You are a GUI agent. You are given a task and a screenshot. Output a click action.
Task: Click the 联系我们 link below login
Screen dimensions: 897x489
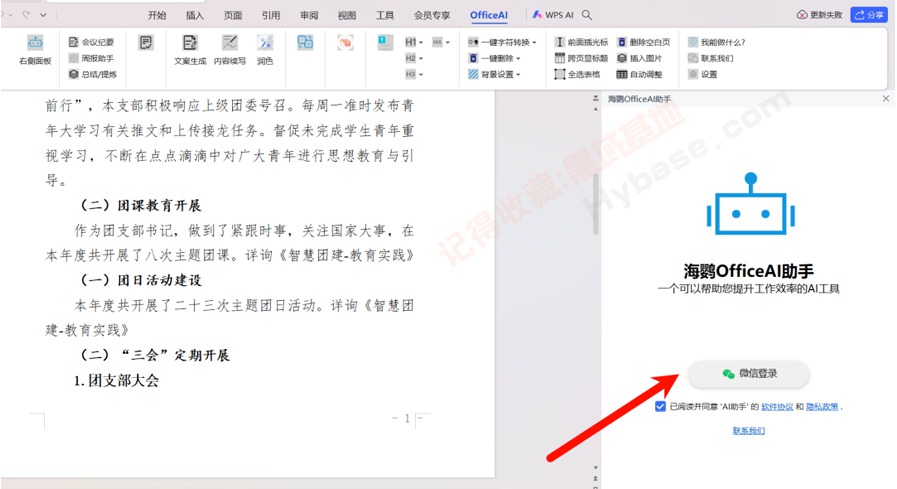(x=749, y=431)
